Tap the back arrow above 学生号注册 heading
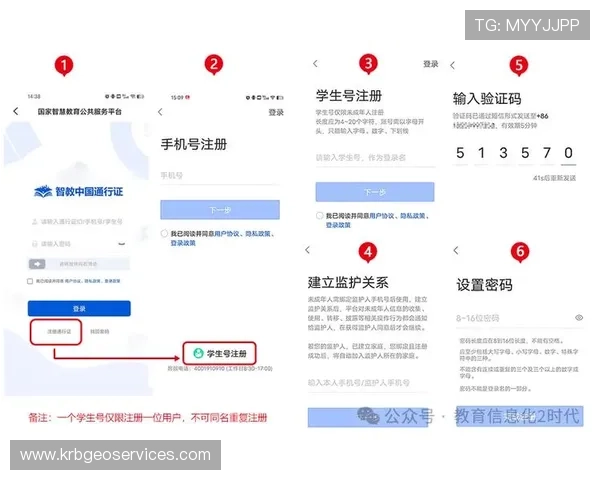The image size is (600, 480). pyautogui.click(x=315, y=64)
